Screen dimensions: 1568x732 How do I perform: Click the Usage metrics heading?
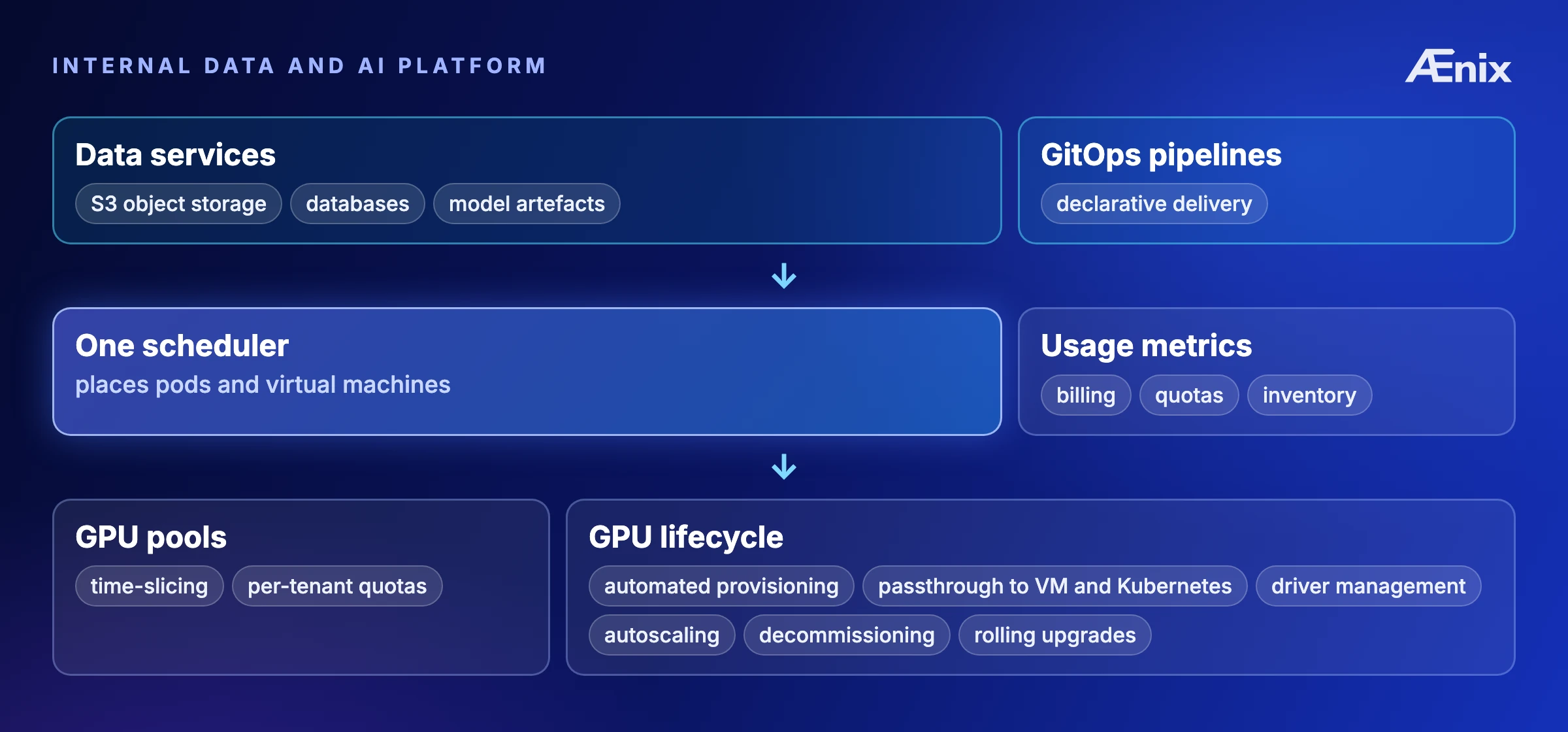point(1146,346)
